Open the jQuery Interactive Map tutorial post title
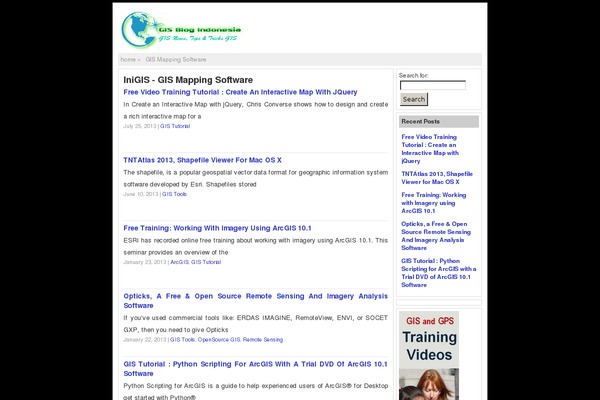This screenshot has height=400, width=600. click(240, 92)
